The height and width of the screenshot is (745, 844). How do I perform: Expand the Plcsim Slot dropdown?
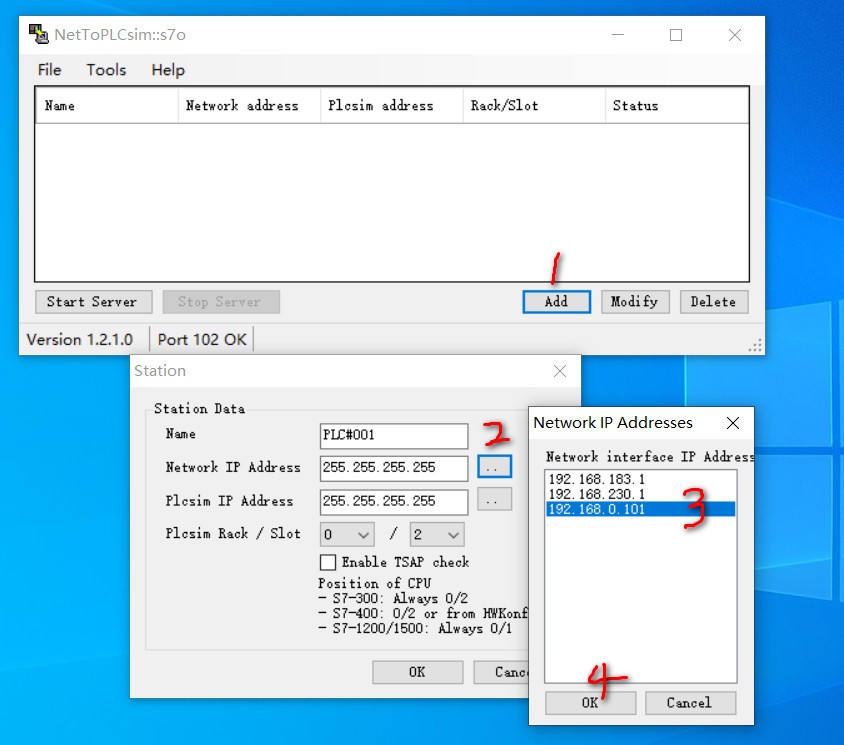pyautogui.click(x=437, y=534)
